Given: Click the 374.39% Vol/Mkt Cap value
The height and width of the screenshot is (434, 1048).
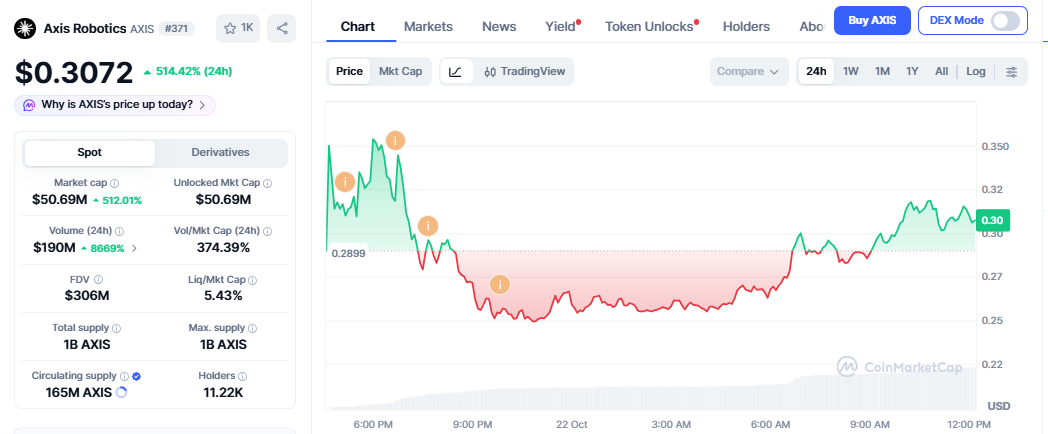Looking at the screenshot, I should (223, 248).
